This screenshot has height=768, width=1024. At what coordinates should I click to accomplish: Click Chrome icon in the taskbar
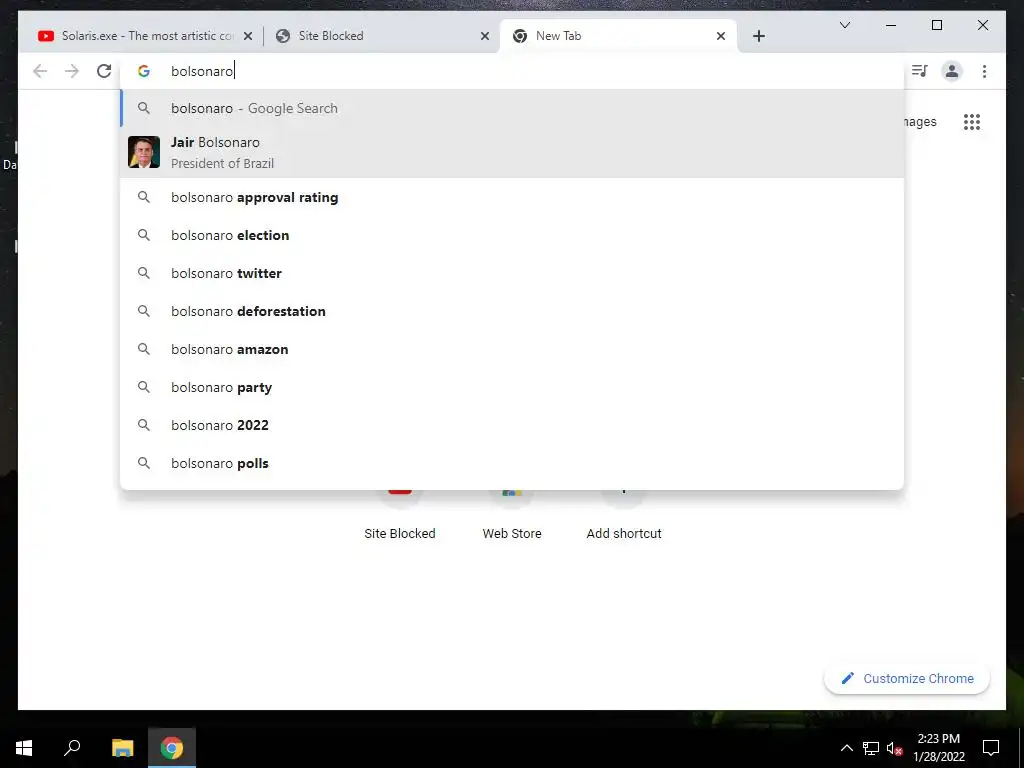pos(172,748)
